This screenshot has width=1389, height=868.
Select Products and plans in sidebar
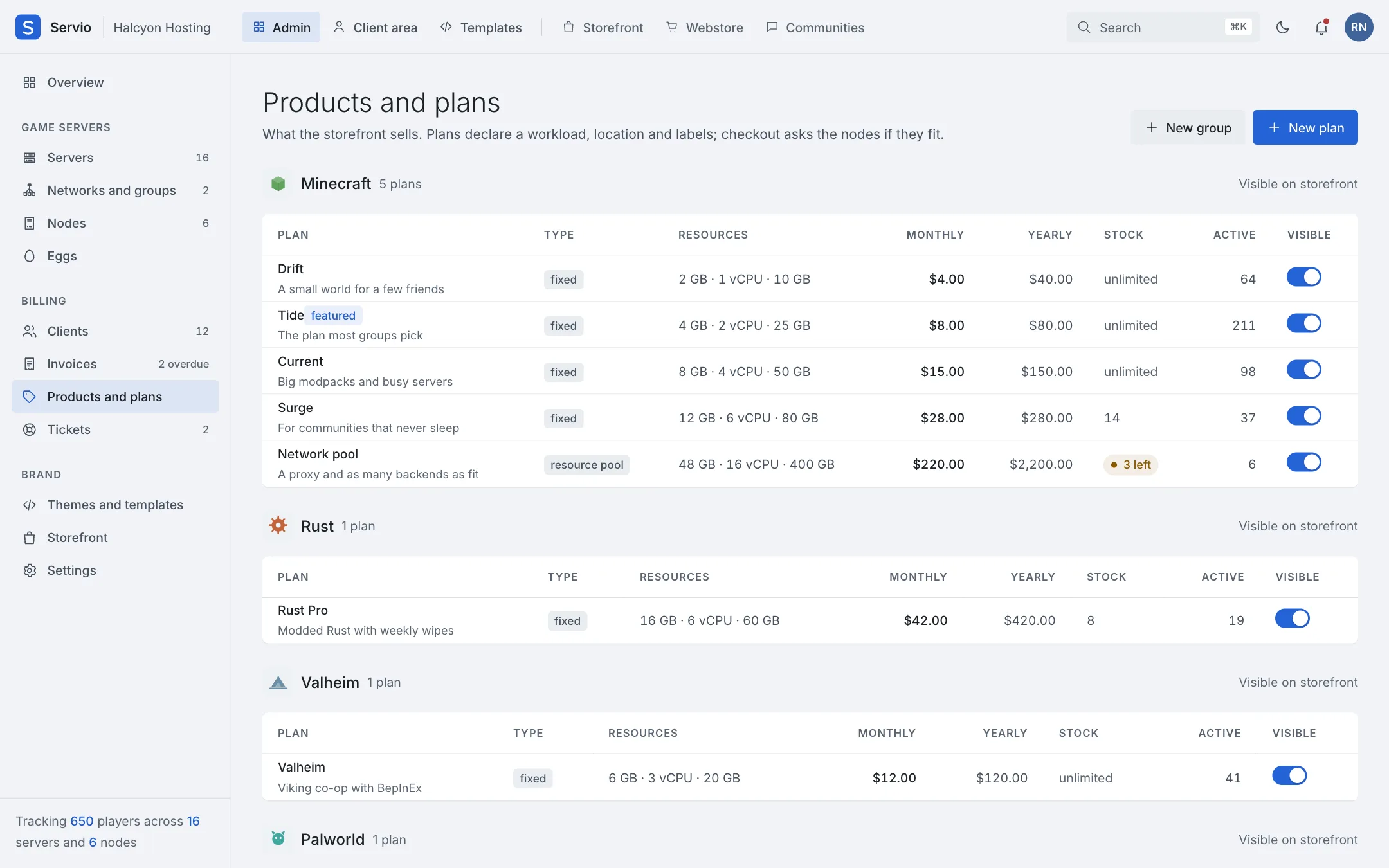(x=115, y=397)
